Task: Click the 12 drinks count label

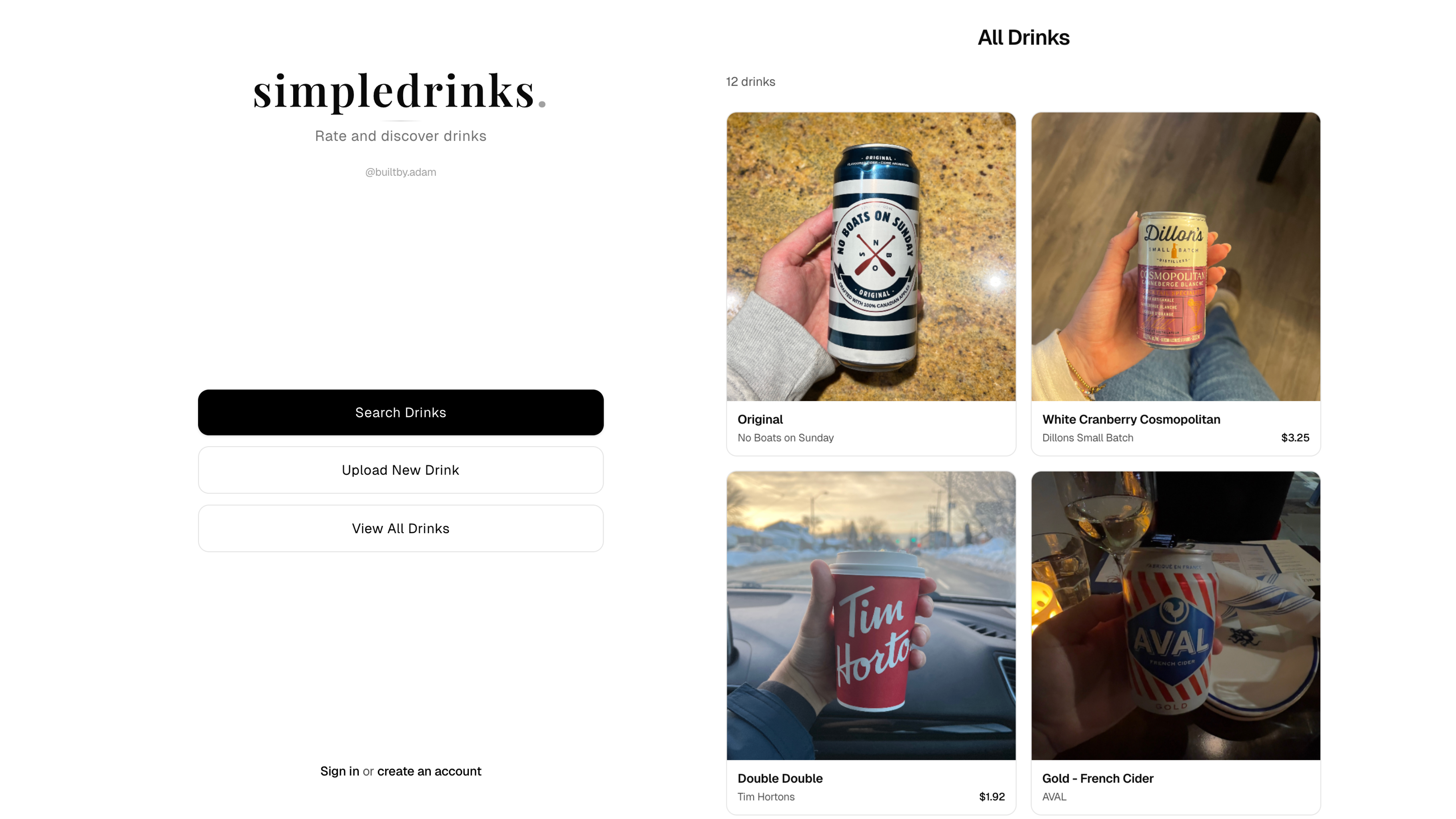Action: click(x=751, y=82)
